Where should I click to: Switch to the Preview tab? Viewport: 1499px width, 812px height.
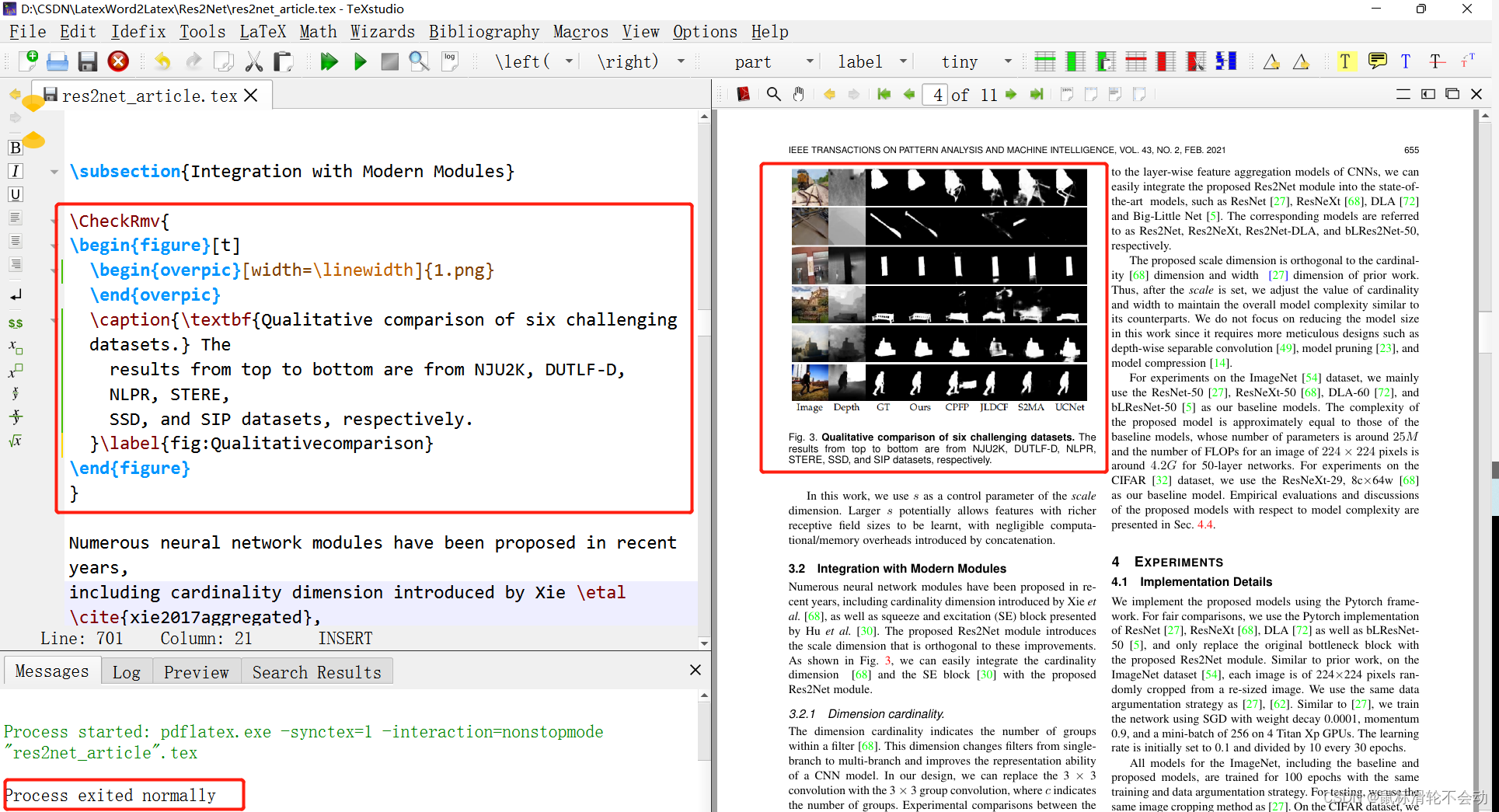tap(197, 672)
